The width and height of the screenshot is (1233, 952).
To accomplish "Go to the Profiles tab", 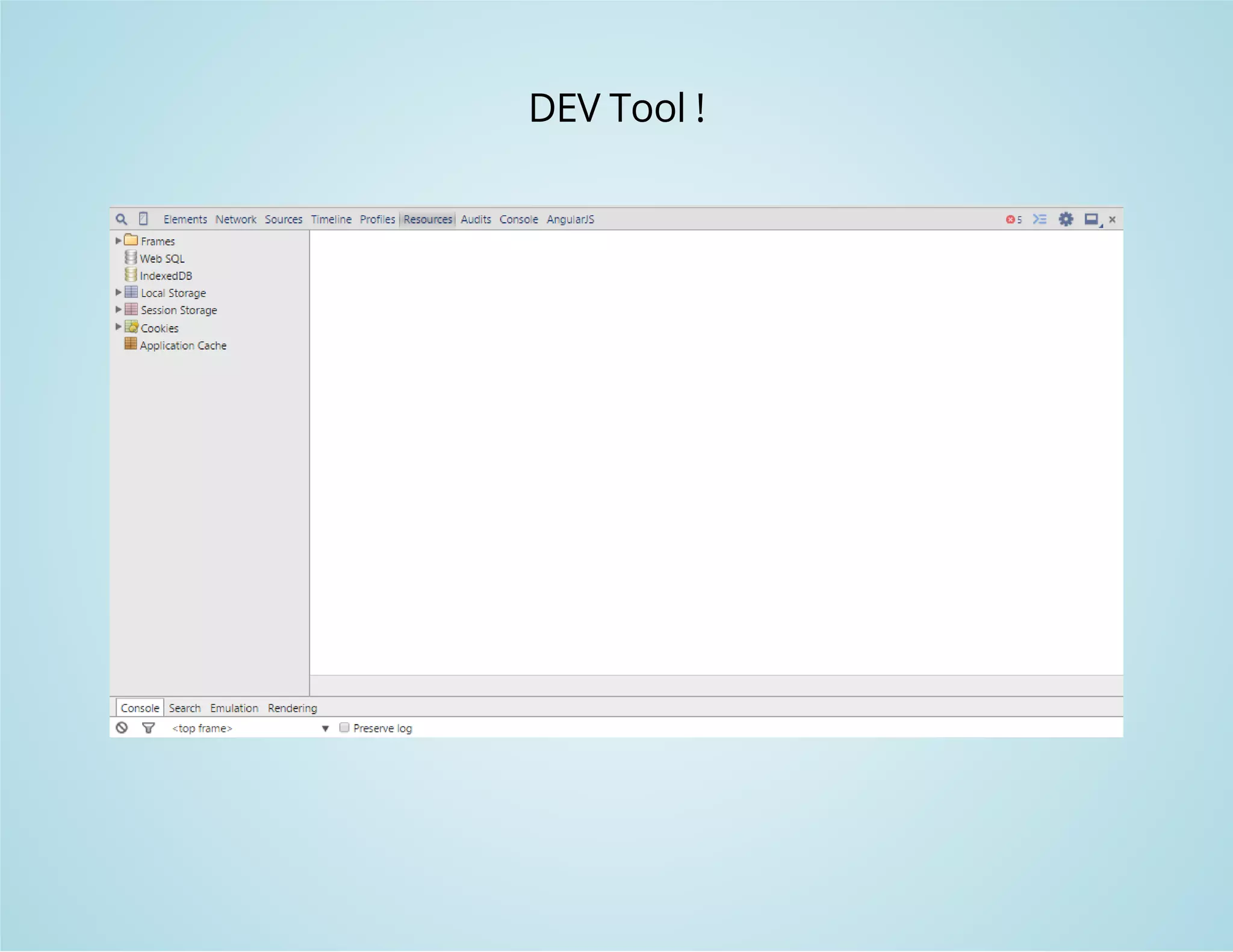I will [377, 220].
